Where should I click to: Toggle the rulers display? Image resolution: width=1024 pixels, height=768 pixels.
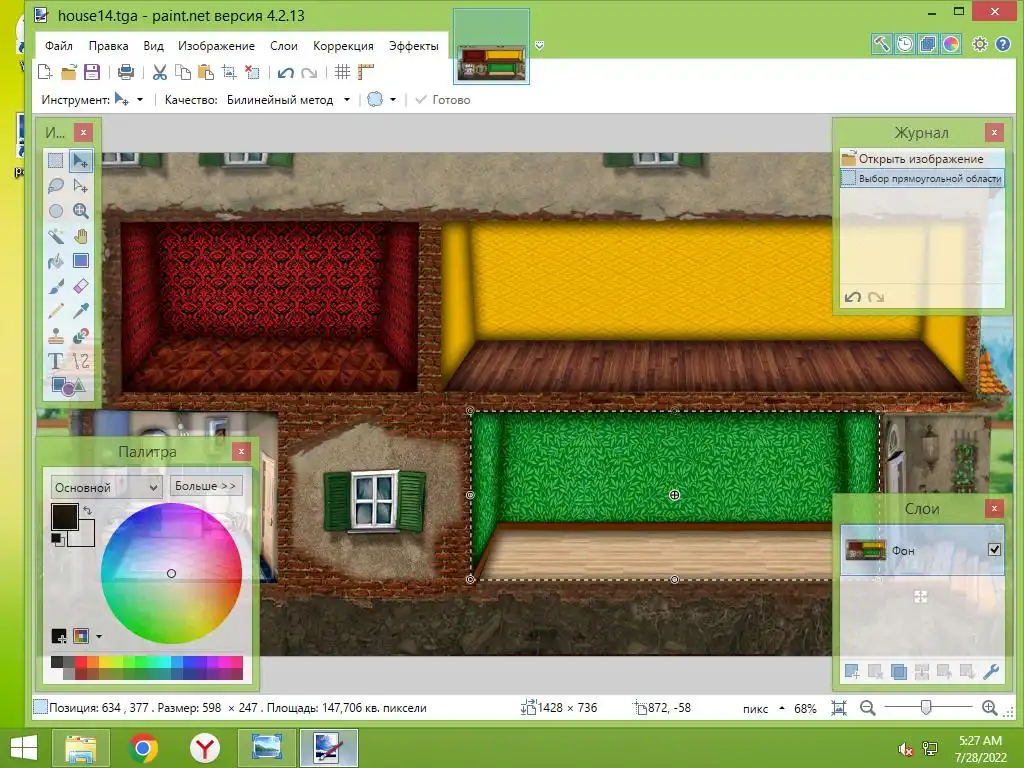click(366, 72)
